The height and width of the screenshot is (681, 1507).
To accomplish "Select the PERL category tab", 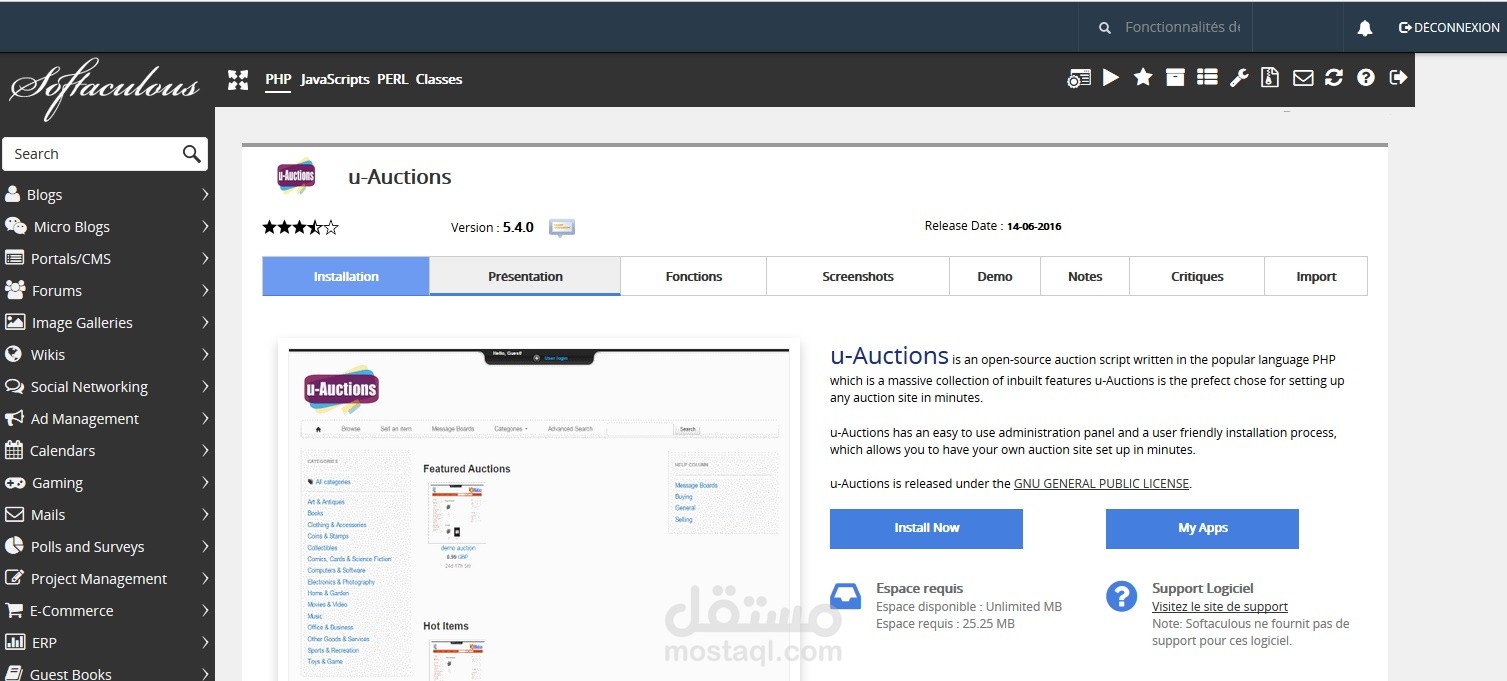I will [392, 79].
